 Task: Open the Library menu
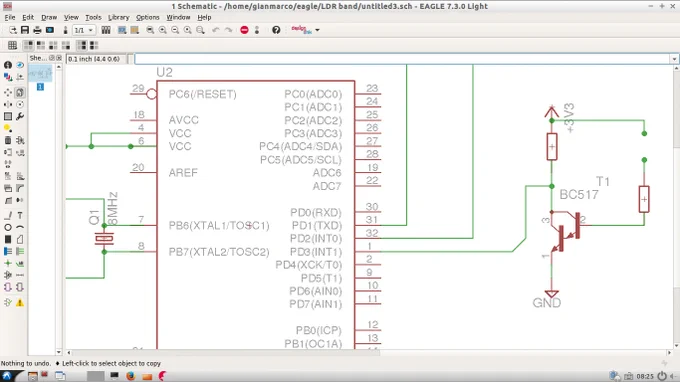[x=118, y=17]
